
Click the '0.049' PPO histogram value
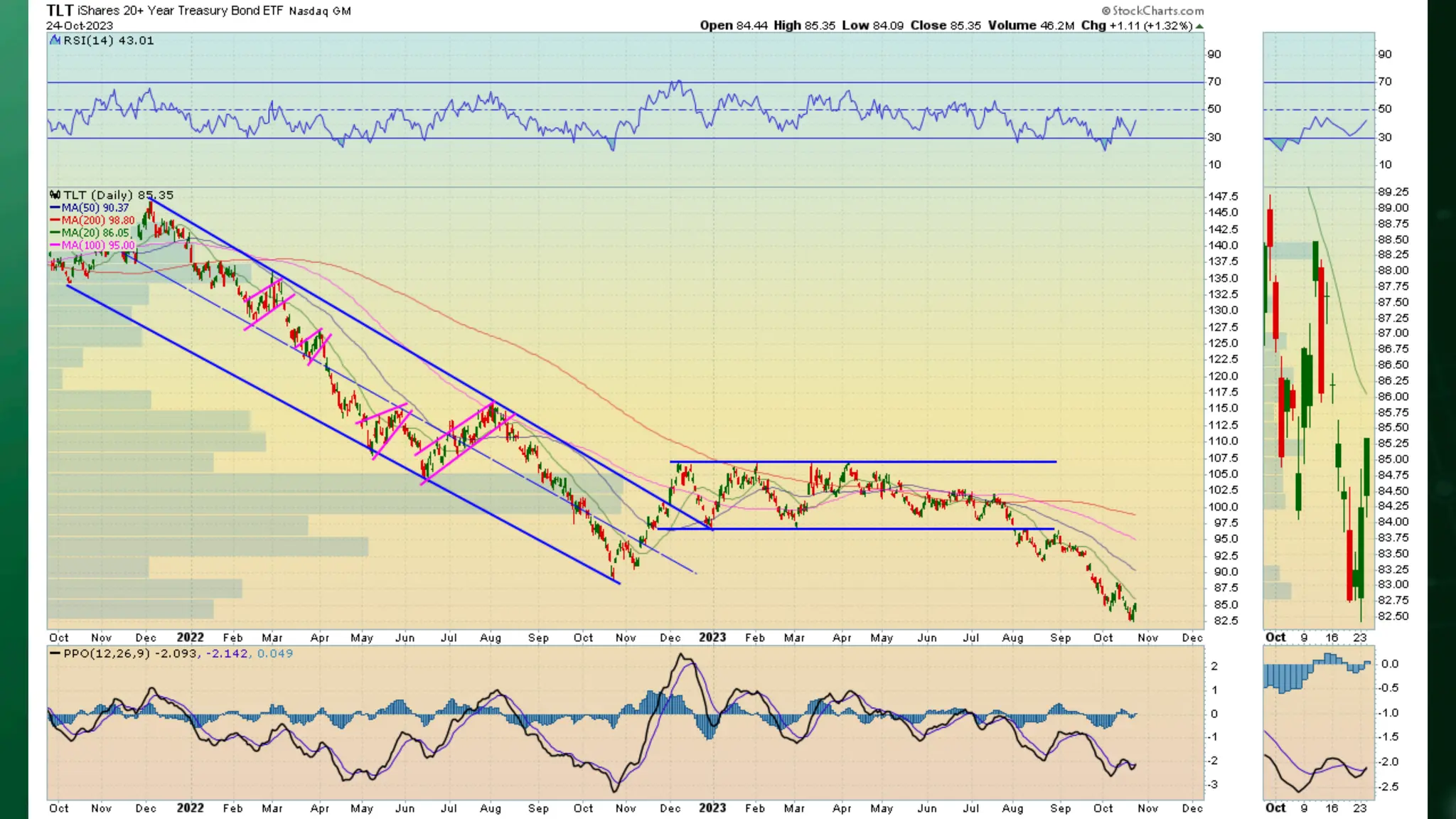(274, 653)
